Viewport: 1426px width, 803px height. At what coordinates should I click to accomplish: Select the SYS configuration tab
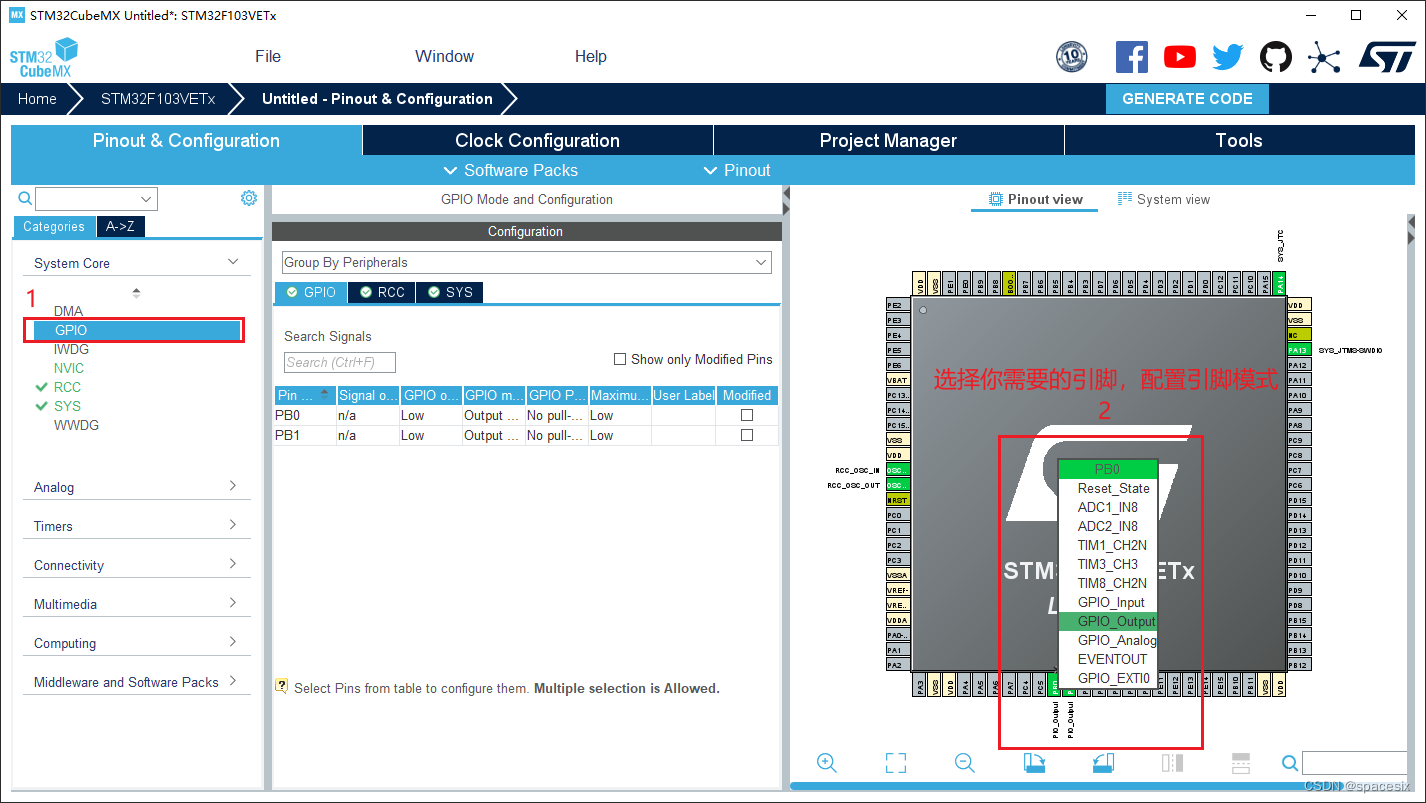450,292
